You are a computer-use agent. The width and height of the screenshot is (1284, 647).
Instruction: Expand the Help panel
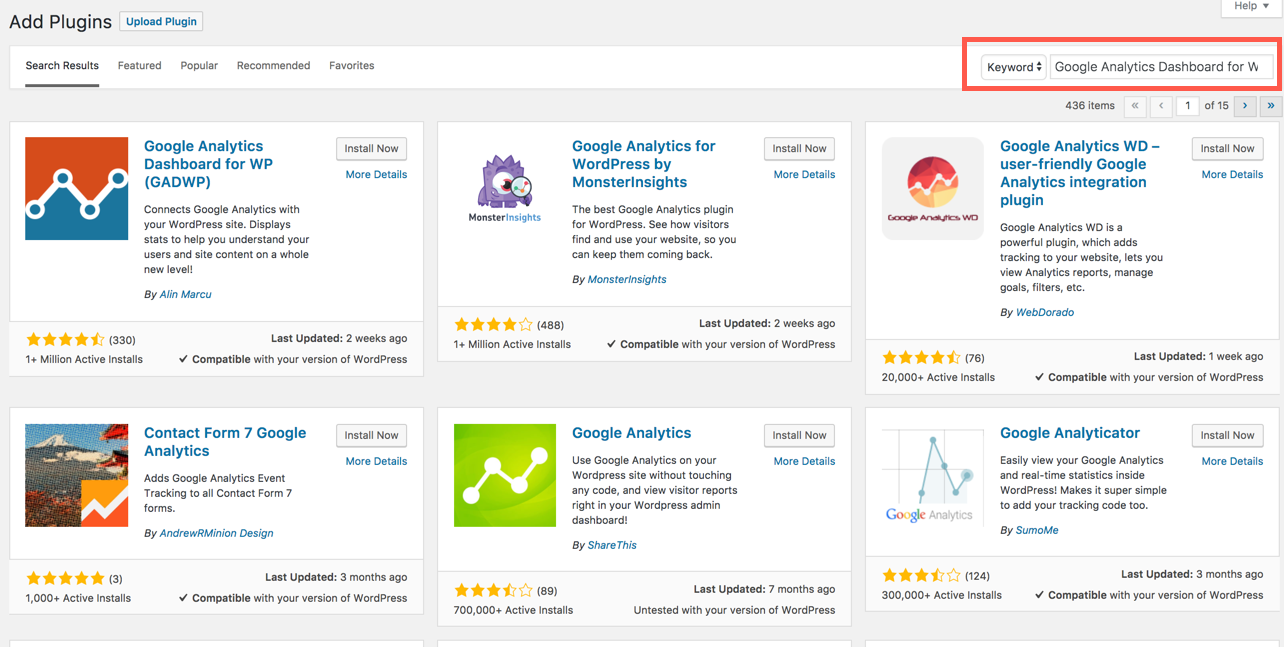coord(1250,6)
